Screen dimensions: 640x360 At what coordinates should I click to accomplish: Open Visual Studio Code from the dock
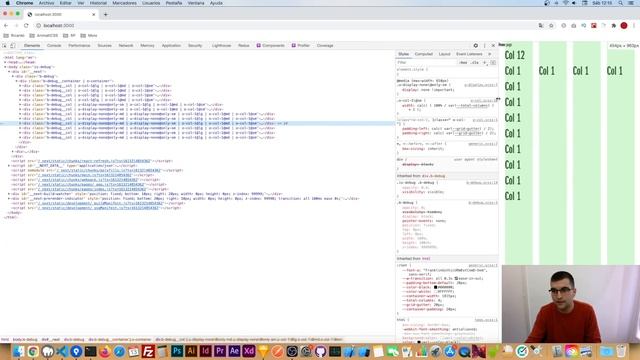click(x=62, y=351)
